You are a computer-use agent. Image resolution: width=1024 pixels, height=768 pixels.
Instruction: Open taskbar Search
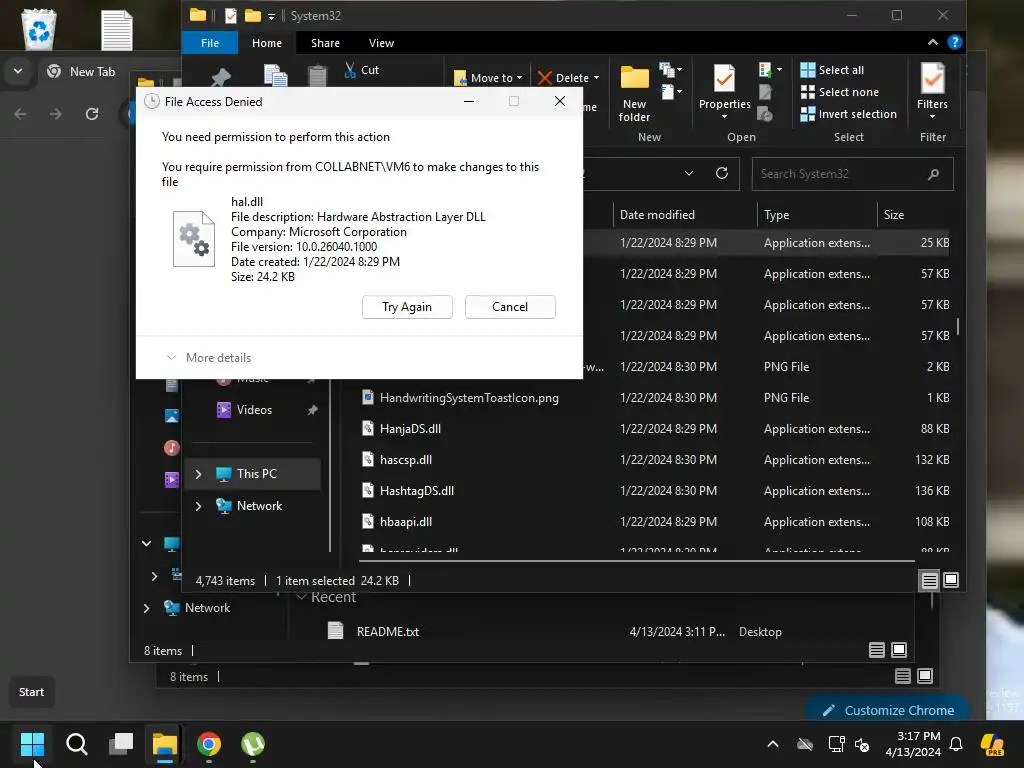tap(76, 744)
